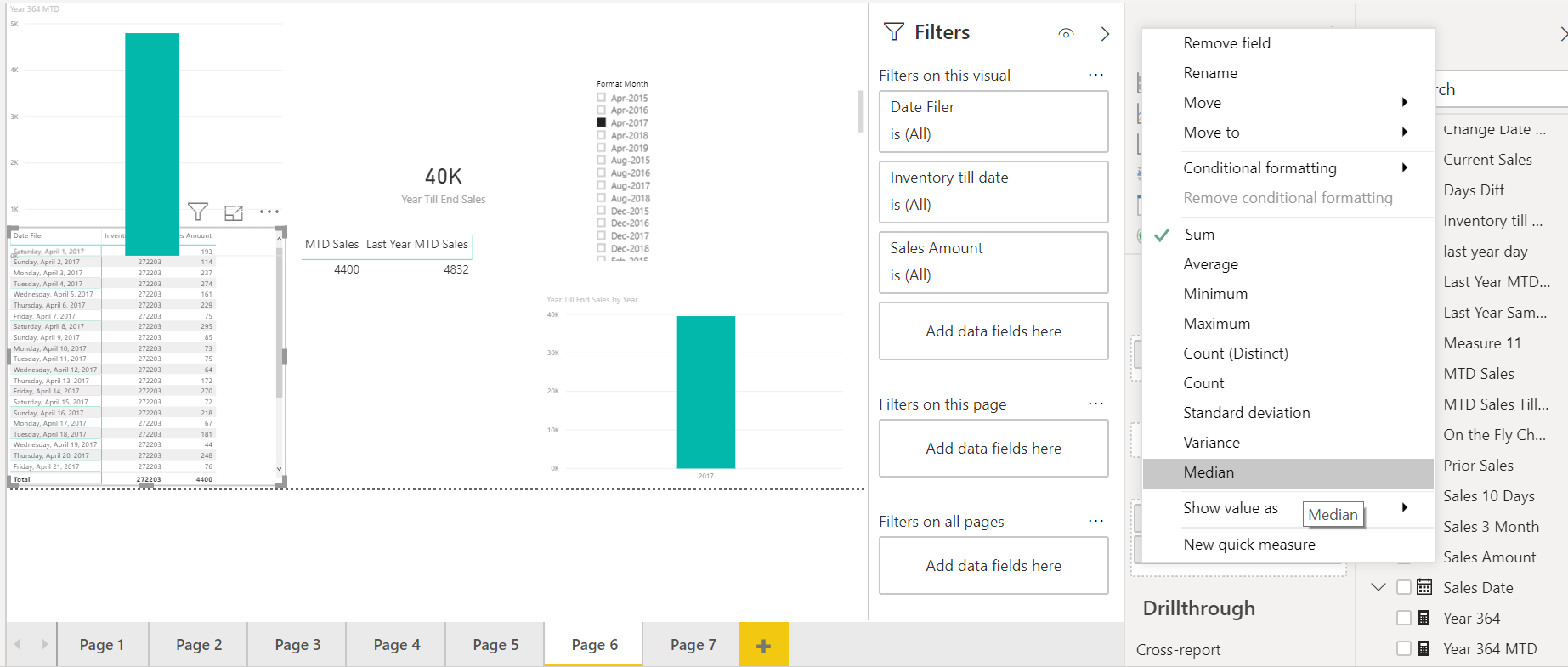This screenshot has height=667, width=1568.
Task: Open the Move submenu
Action: [x=1288, y=103]
